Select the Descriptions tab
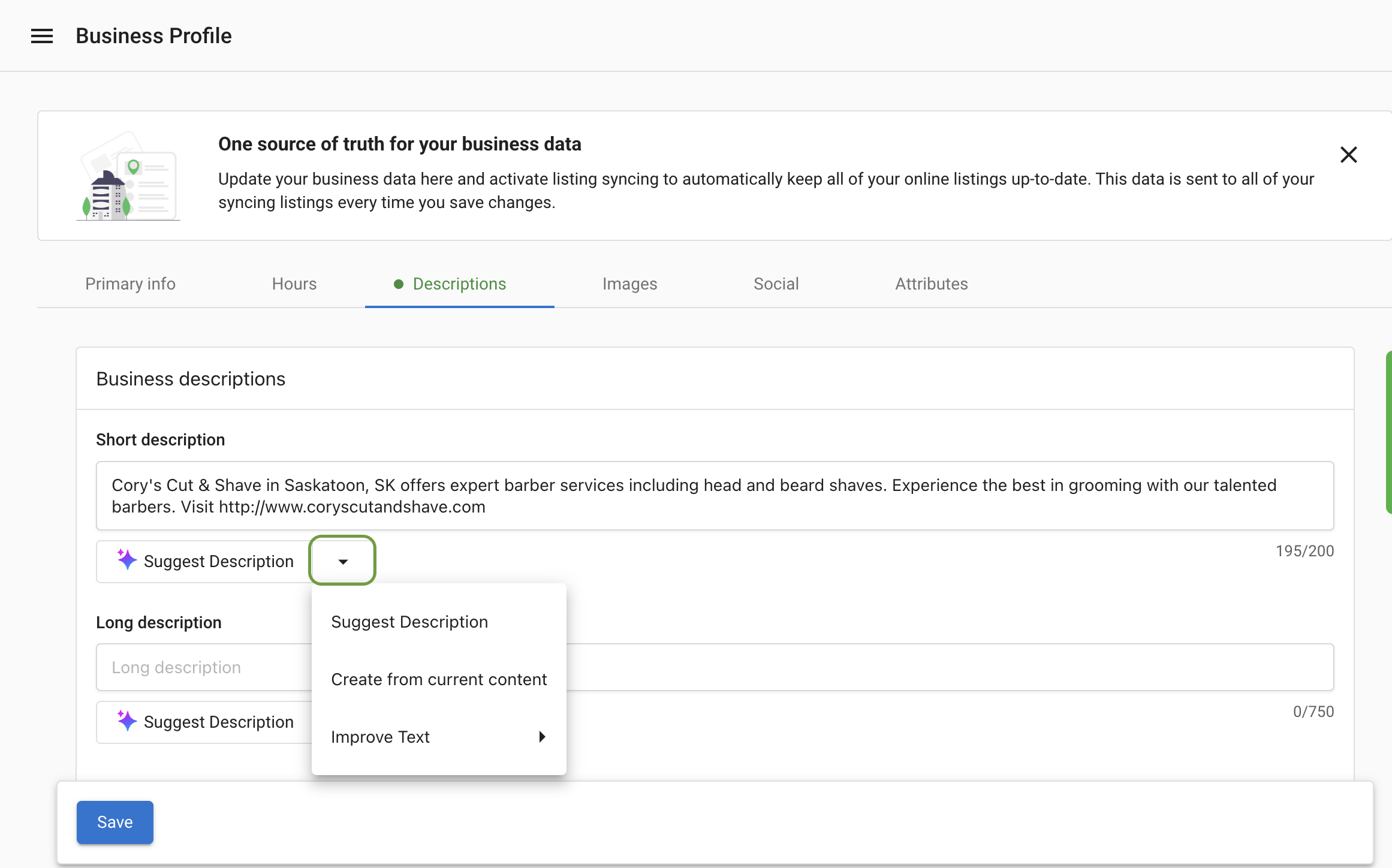 (459, 284)
